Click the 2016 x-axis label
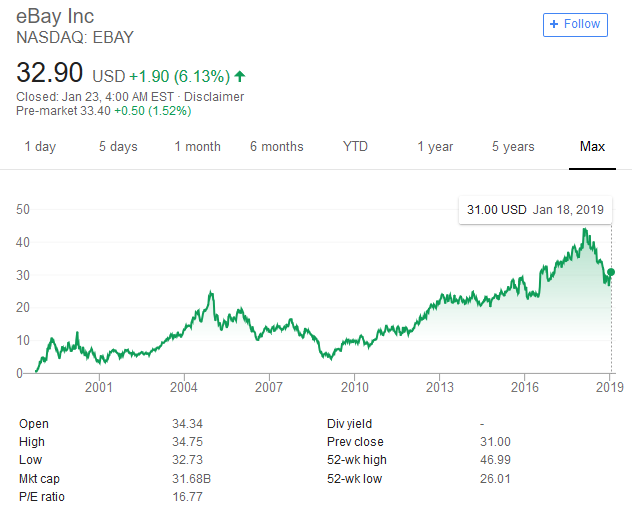632x510 pixels. coord(525,387)
